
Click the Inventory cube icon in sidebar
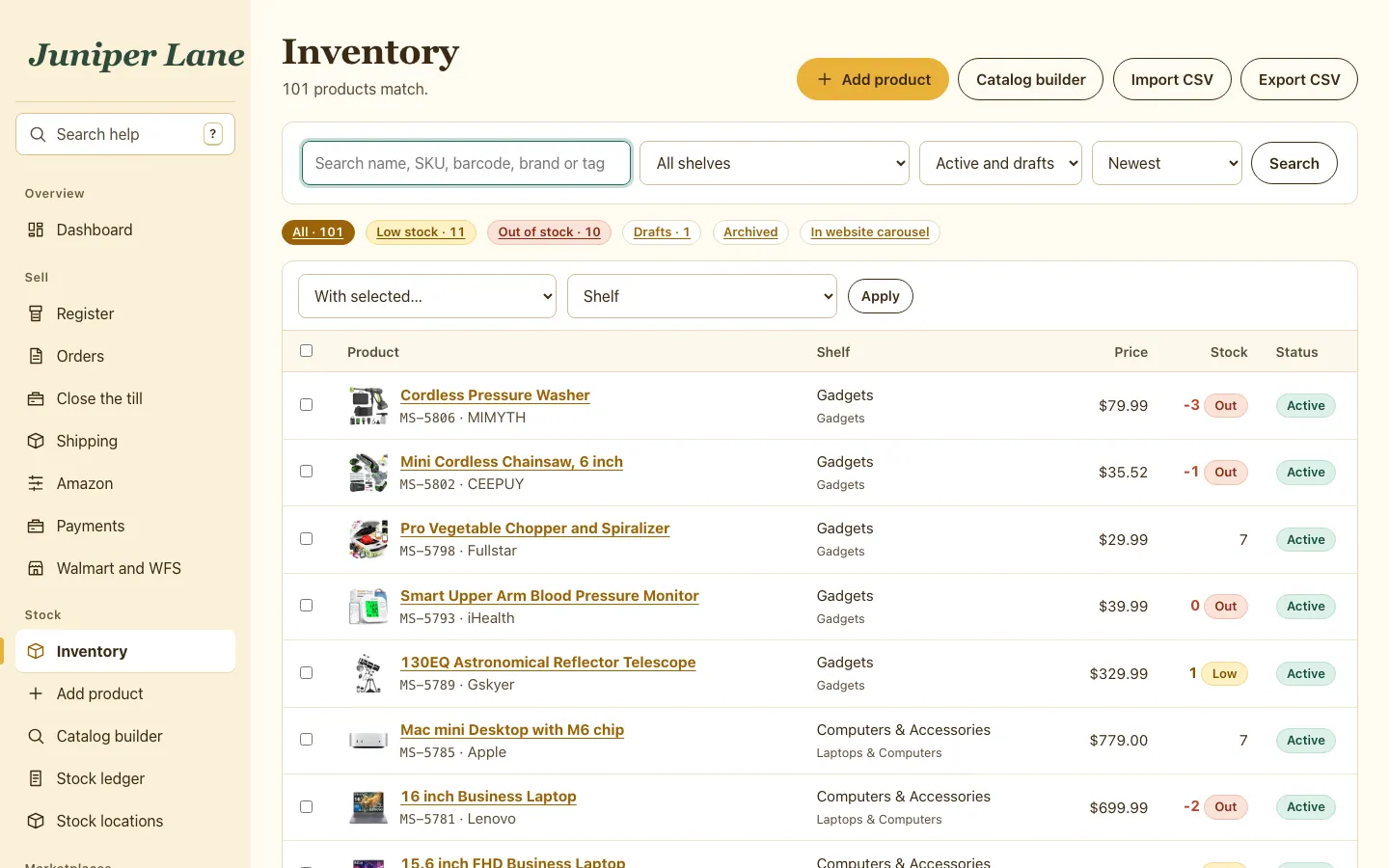[36, 651]
